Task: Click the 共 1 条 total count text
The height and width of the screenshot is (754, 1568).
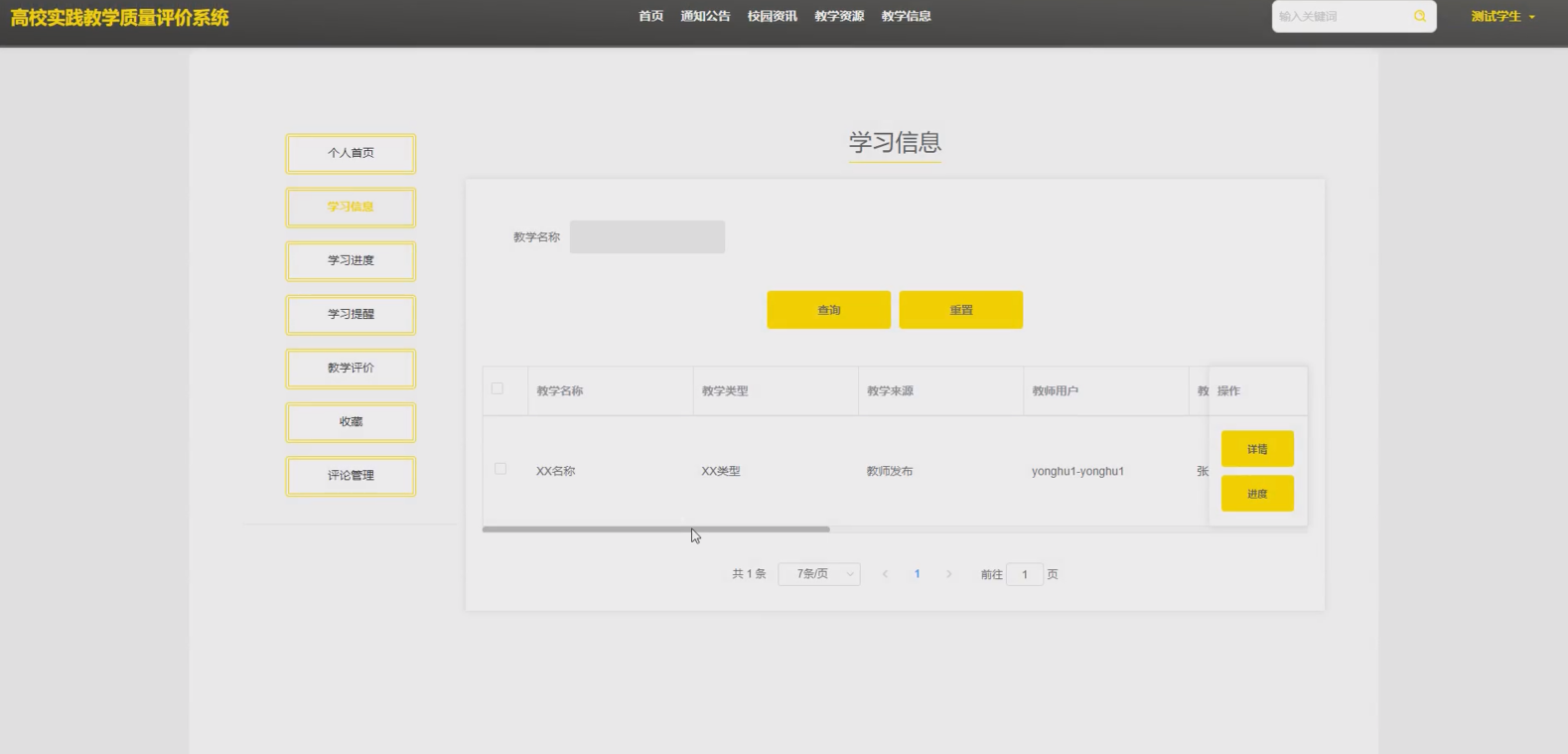Action: click(749, 574)
